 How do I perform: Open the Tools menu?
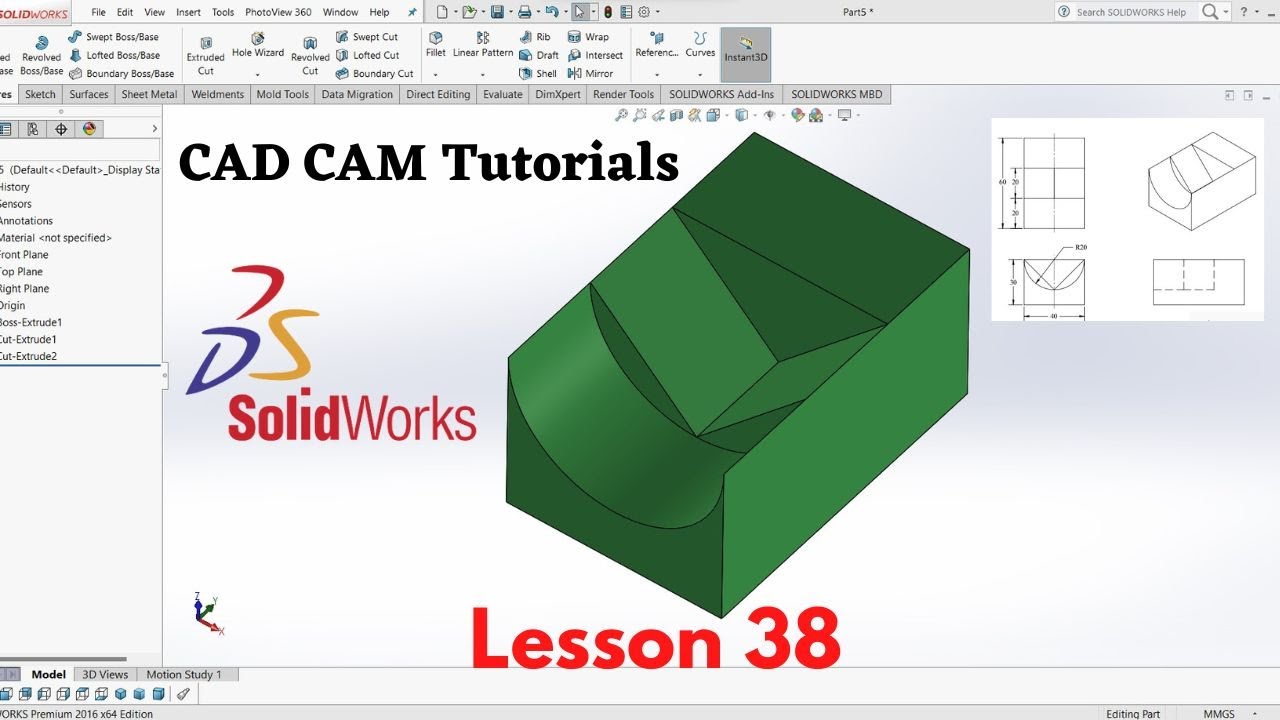tap(223, 12)
